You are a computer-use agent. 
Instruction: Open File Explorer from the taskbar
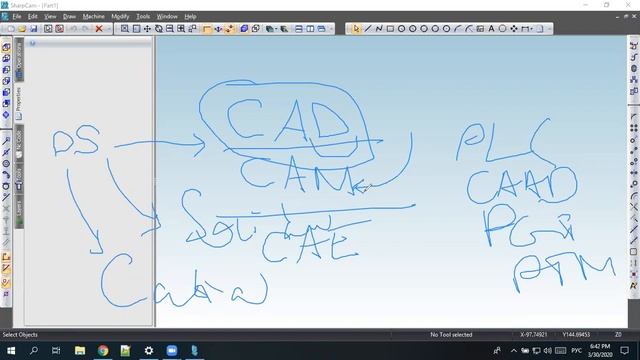(80, 351)
